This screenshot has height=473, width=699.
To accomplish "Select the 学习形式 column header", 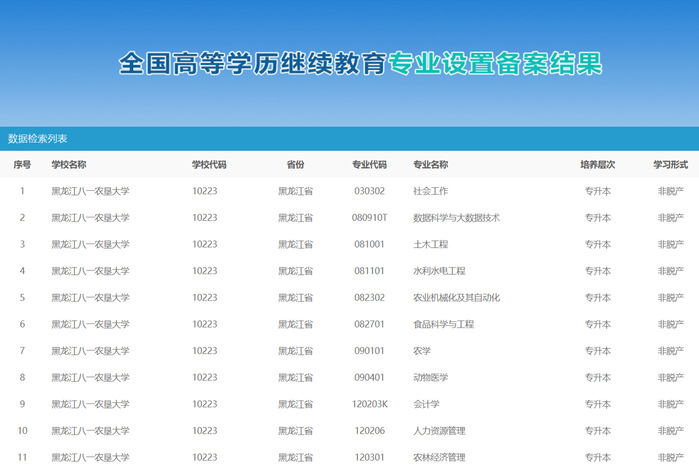I will pos(670,164).
